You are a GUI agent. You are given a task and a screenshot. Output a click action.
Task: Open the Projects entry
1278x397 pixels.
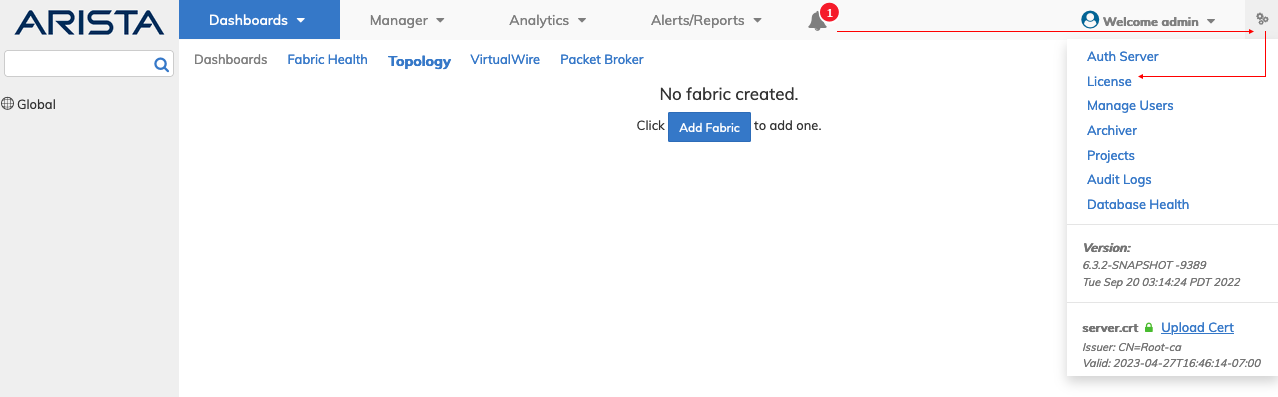tap(1111, 156)
